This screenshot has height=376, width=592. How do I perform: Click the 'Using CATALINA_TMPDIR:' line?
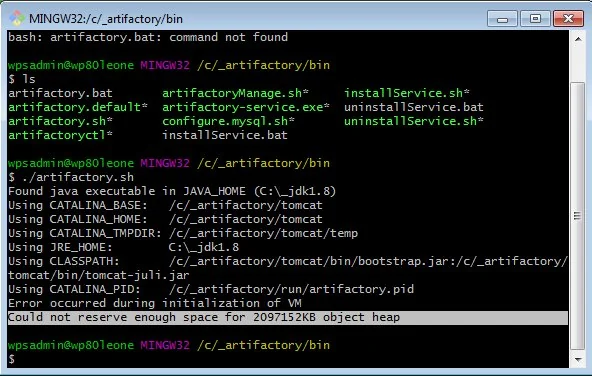coord(183,233)
